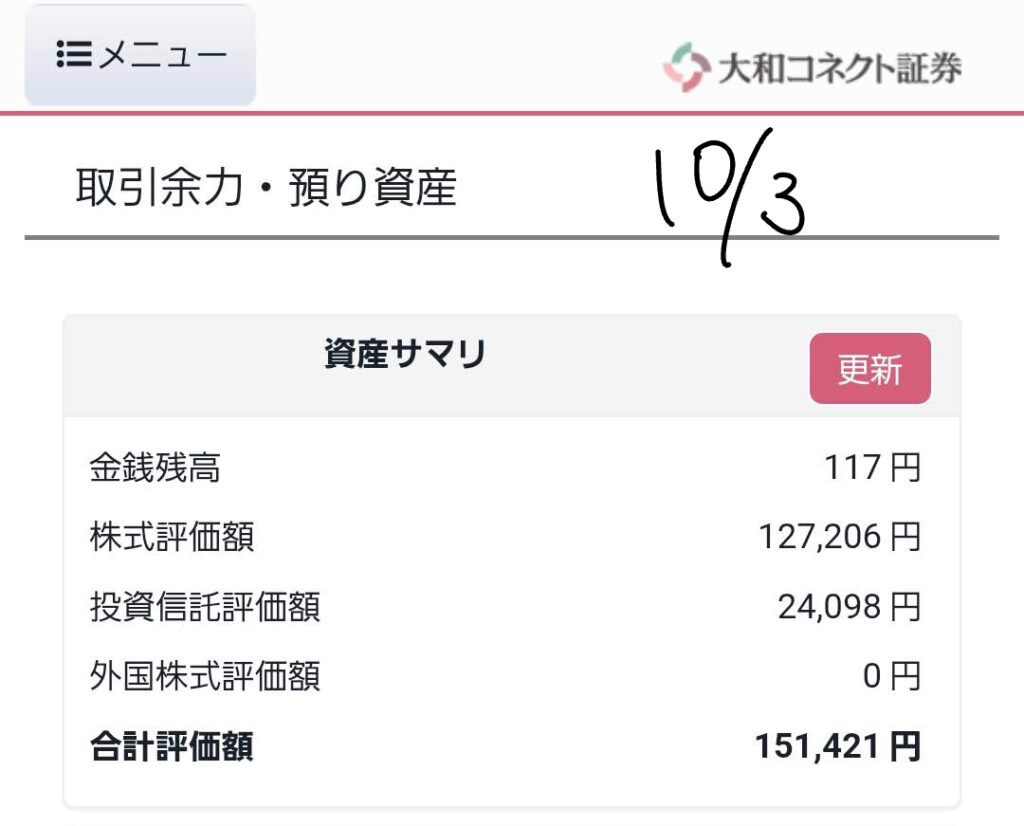Select the 金銭残高 row label
1024x826 pixels.
click(155, 468)
